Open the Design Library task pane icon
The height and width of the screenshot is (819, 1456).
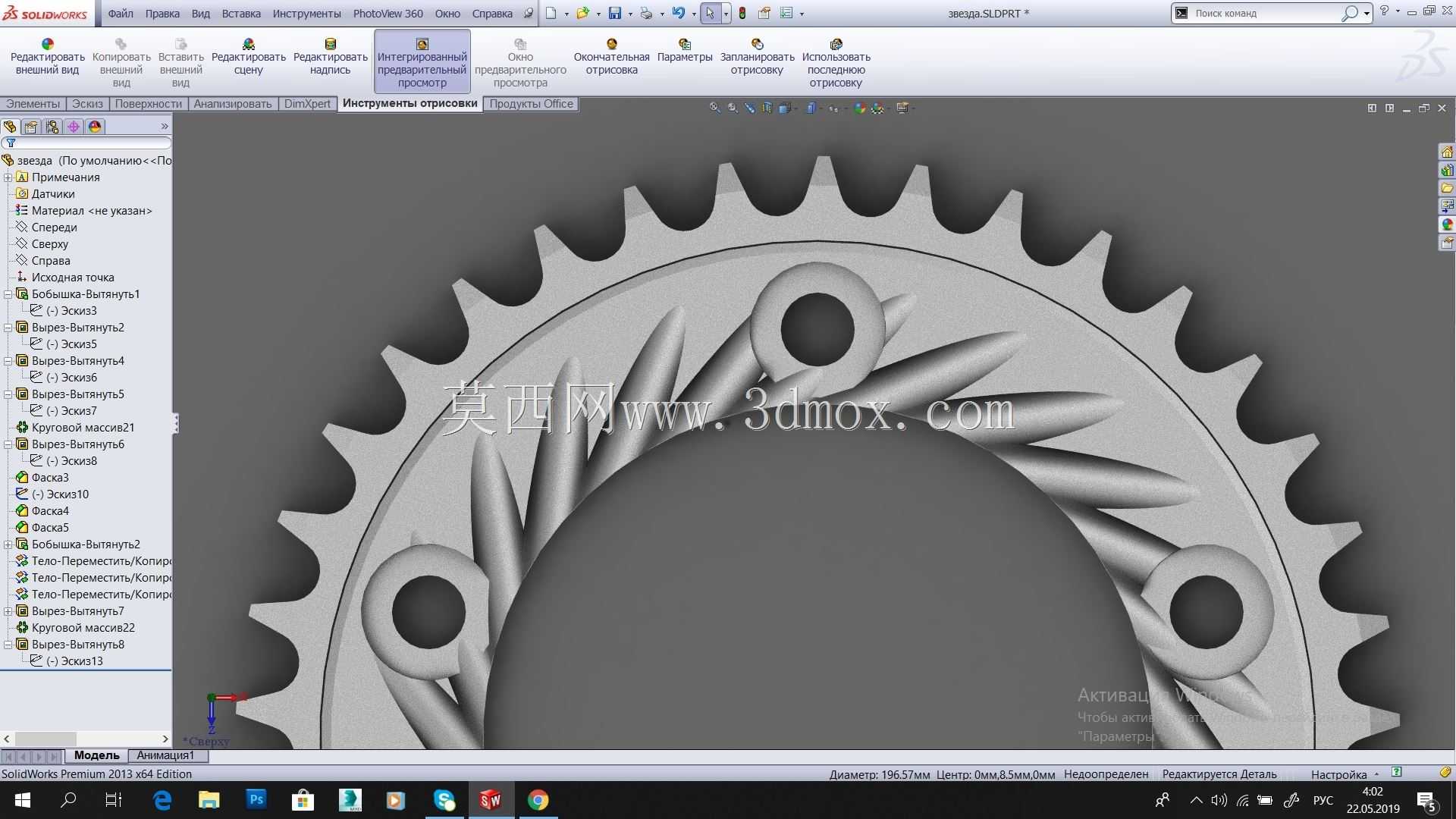pyautogui.click(x=1447, y=170)
